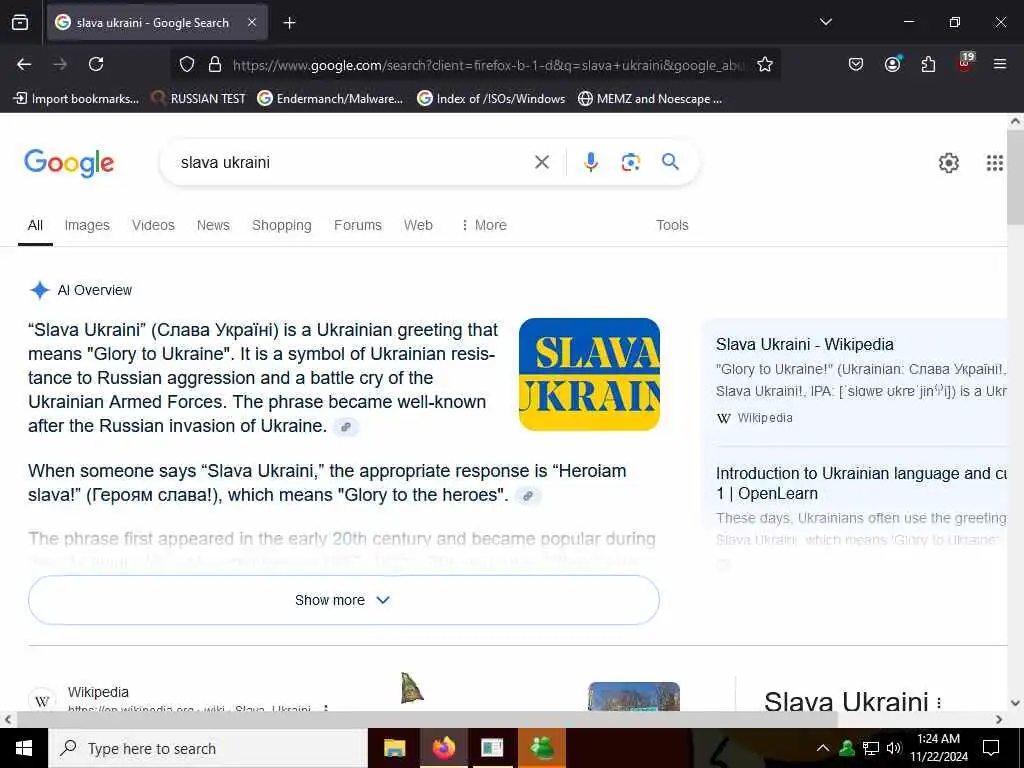The image size is (1024, 768).
Task: Submit search with magnifier icon
Action: [670, 162]
